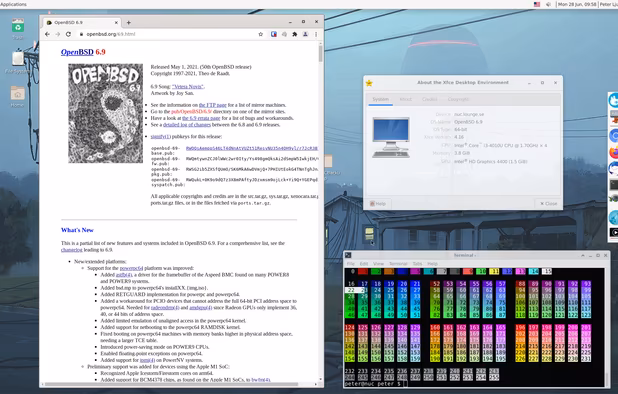Launch Thunderbird from the right dock
The height and width of the screenshot is (394, 618).
pos(614,169)
